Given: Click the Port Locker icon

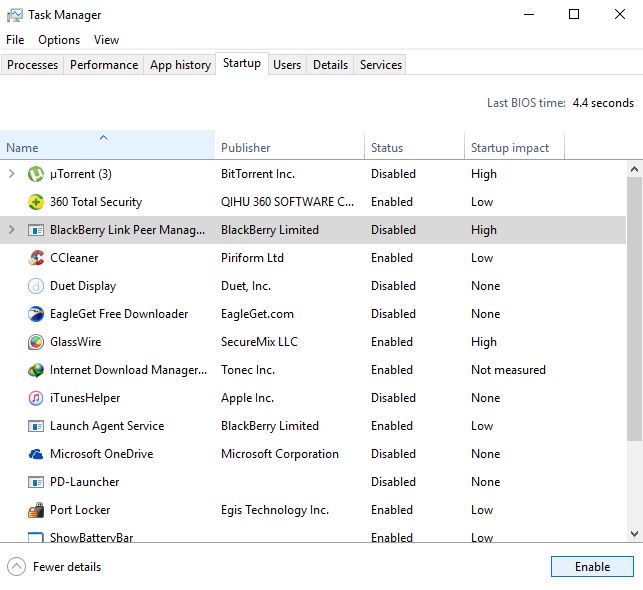Looking at the screenshot, I should click(x=36, y=510).
